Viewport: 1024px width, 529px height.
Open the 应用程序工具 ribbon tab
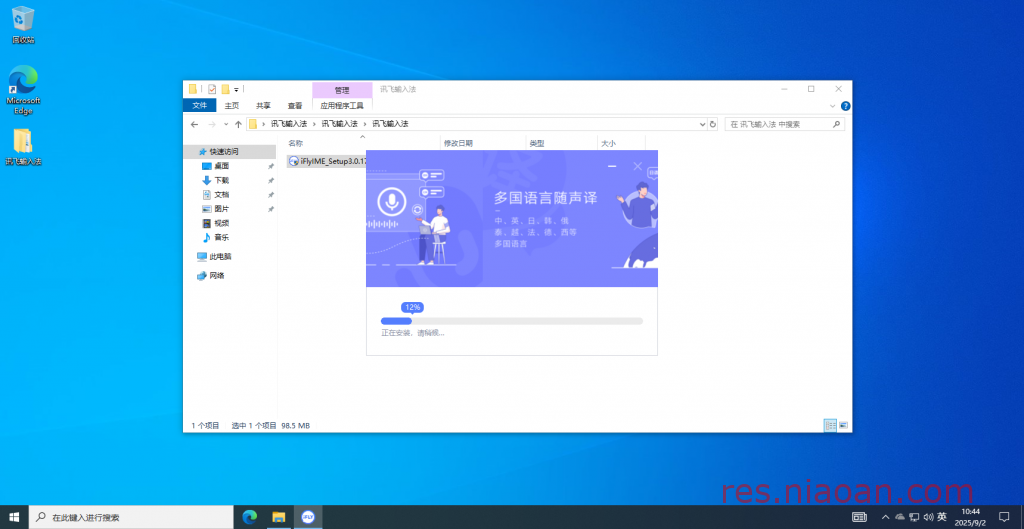tap(342, 105)
